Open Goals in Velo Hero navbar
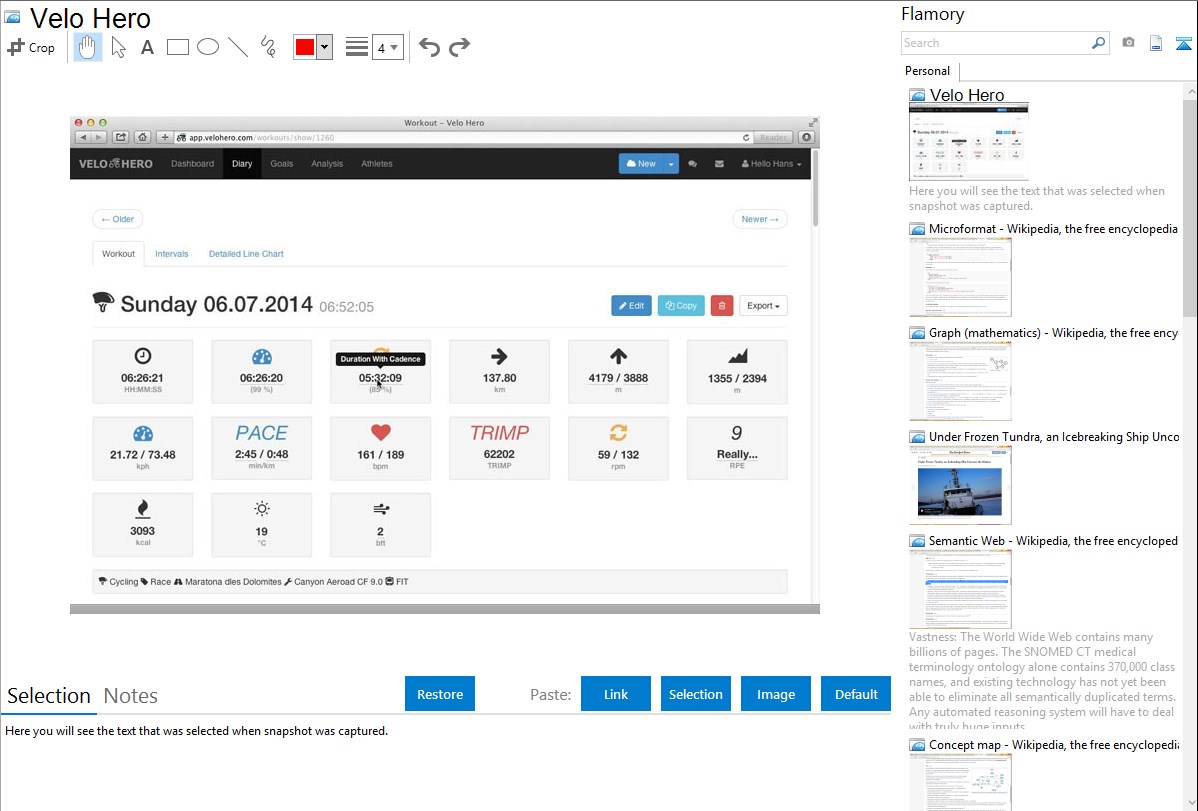This screenshot has height=811, width=1198. coord(281,164)
